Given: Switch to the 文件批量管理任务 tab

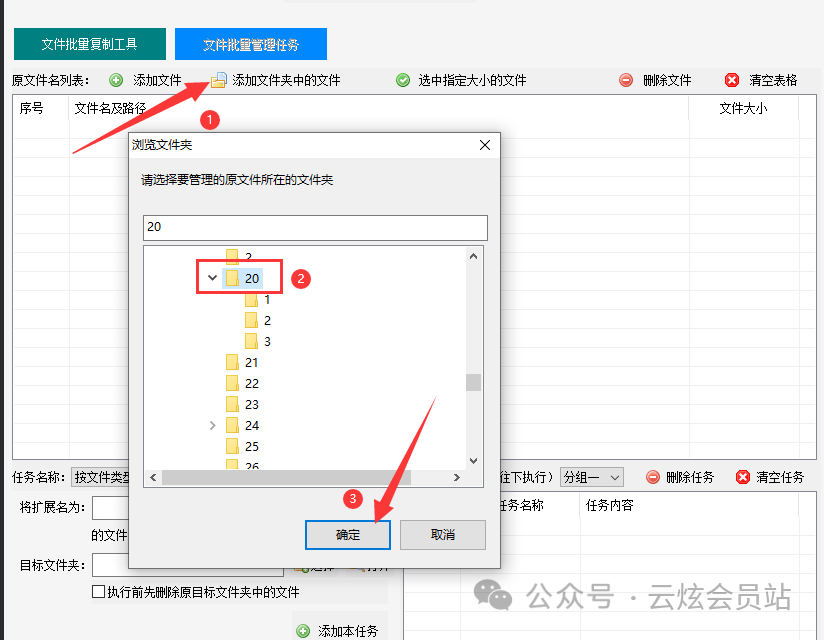Looking at the screenshot, I should 251,44.
